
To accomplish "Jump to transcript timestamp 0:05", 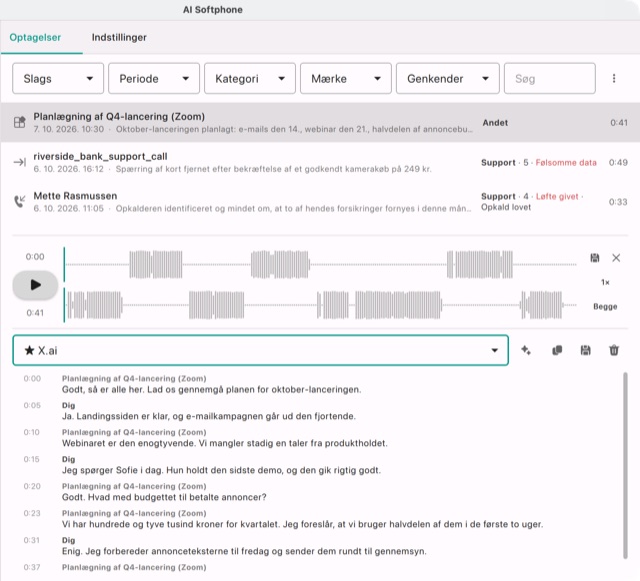I will (32, 405).
